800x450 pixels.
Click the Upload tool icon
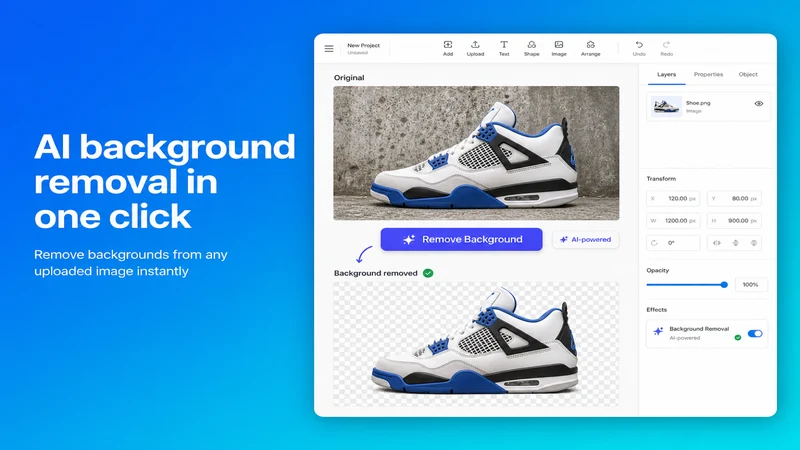pos(475,45)
